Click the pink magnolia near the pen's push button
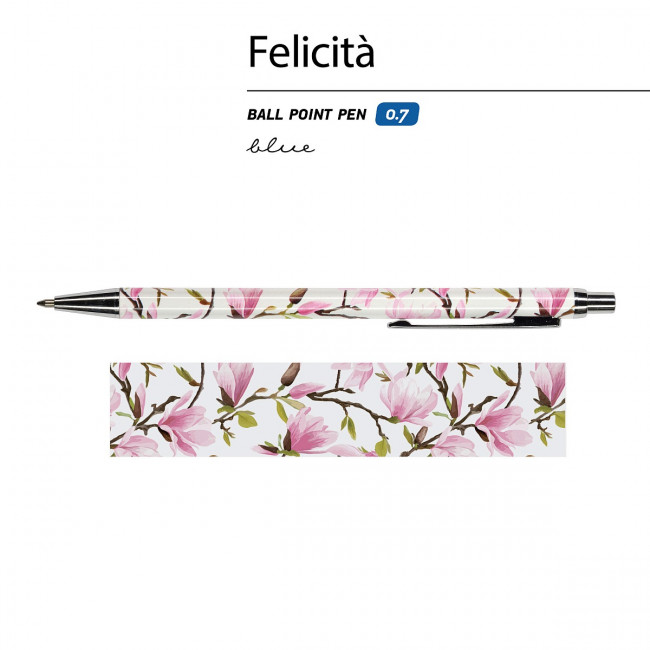Image resolution: width=650 pixels, height=650 pixels. (x=551, y=302)
